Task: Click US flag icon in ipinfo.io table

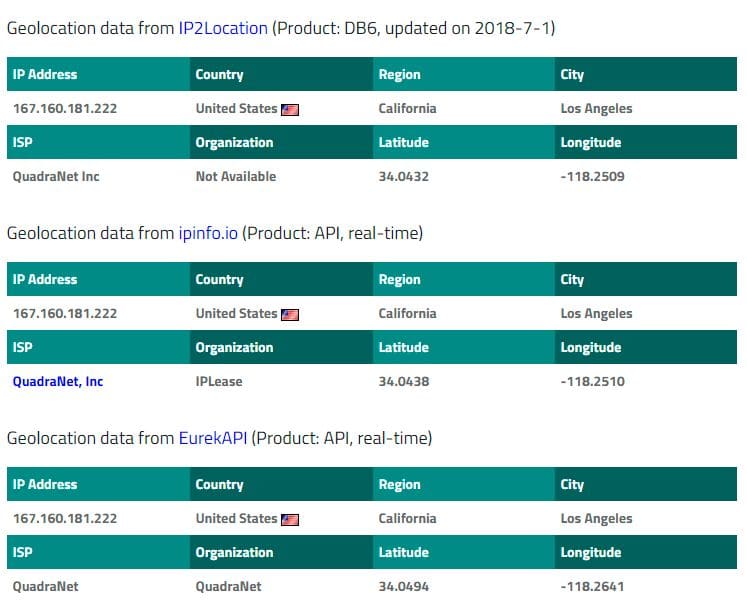Action: point(290,314)
